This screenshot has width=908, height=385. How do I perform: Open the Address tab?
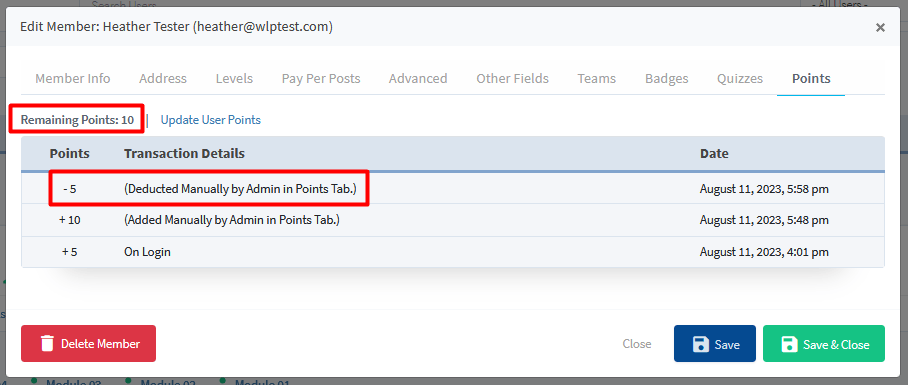click(x=163, y=79)
